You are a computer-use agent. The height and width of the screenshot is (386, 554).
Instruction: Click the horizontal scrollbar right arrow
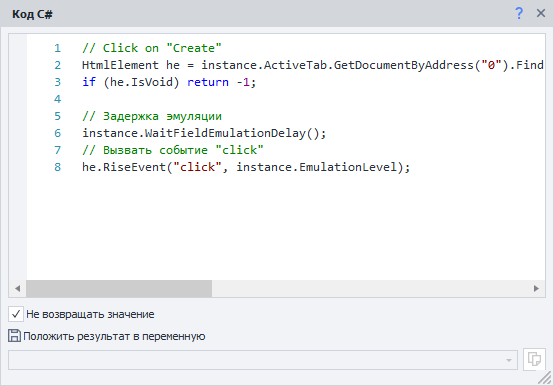click(x=536, y=289)
